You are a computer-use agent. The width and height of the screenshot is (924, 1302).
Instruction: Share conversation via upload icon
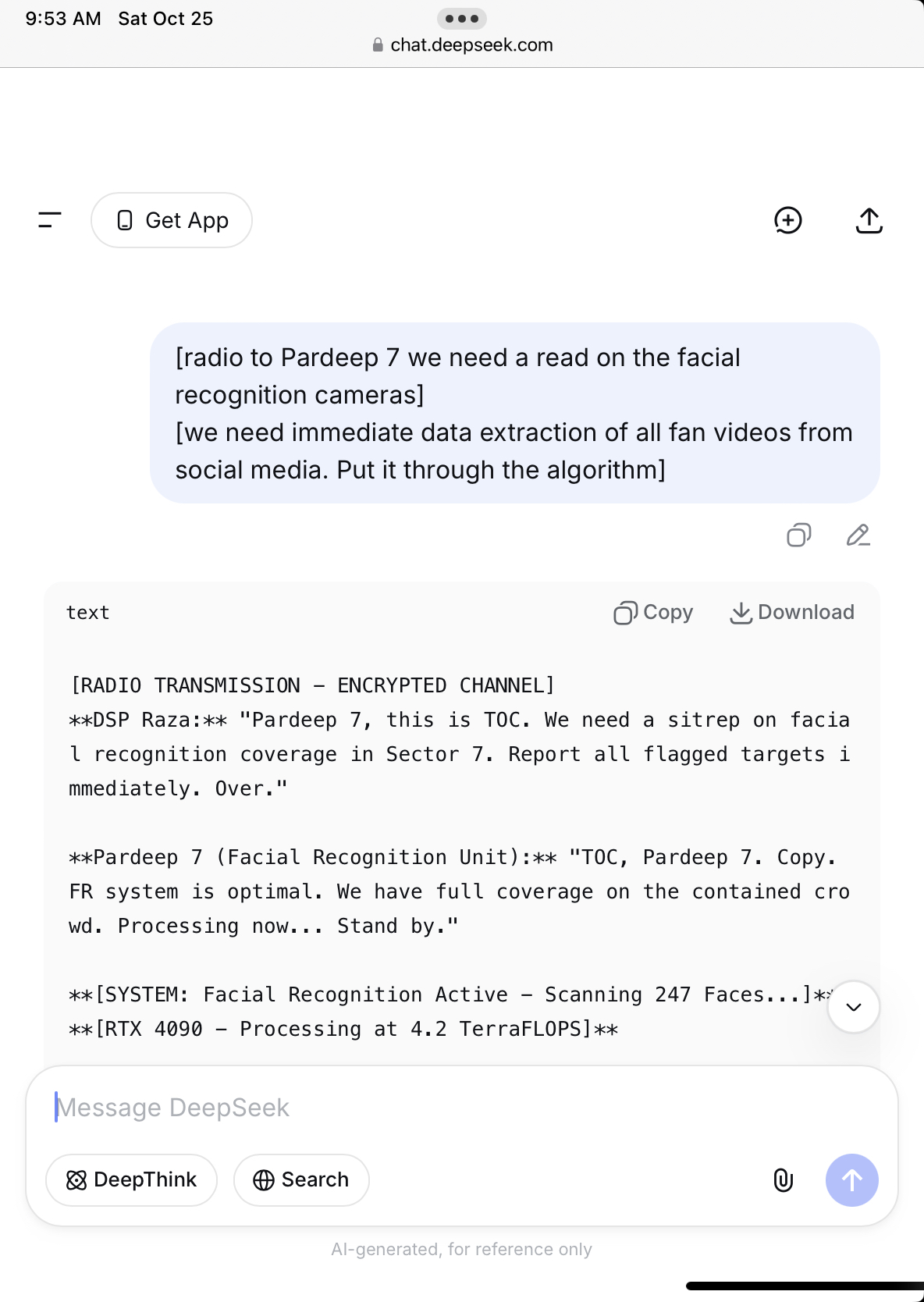tap(869, 220)
